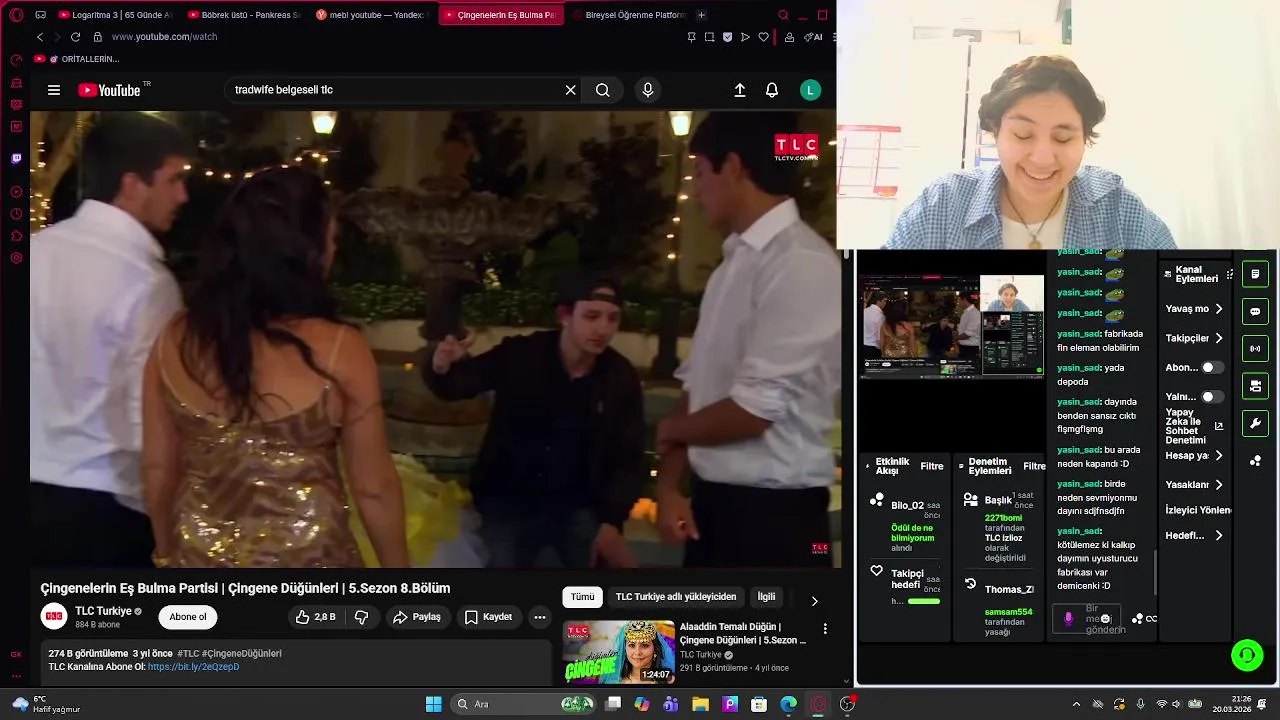Open options menu for Alaaddin Temalı Düğün video

(x=825, y=629)
